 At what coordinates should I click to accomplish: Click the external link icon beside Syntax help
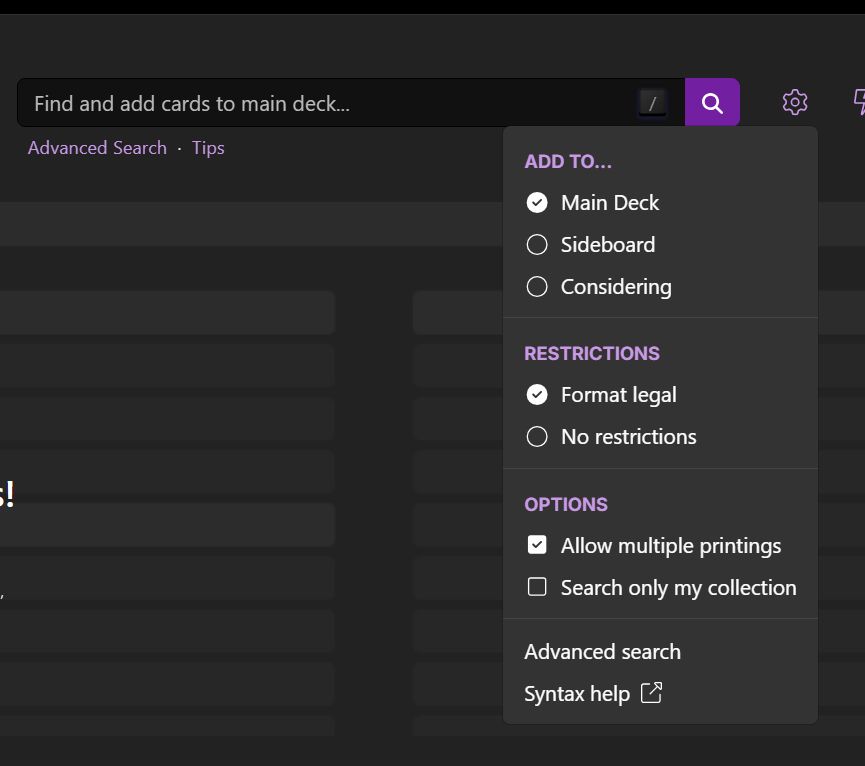[x=652, y=693]
